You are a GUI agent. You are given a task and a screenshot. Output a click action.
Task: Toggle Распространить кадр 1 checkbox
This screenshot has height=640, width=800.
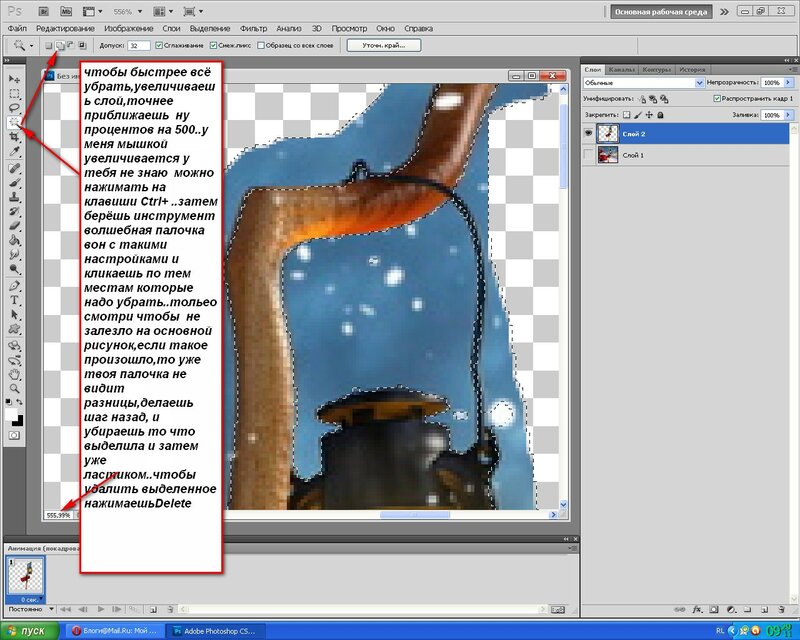717,99
